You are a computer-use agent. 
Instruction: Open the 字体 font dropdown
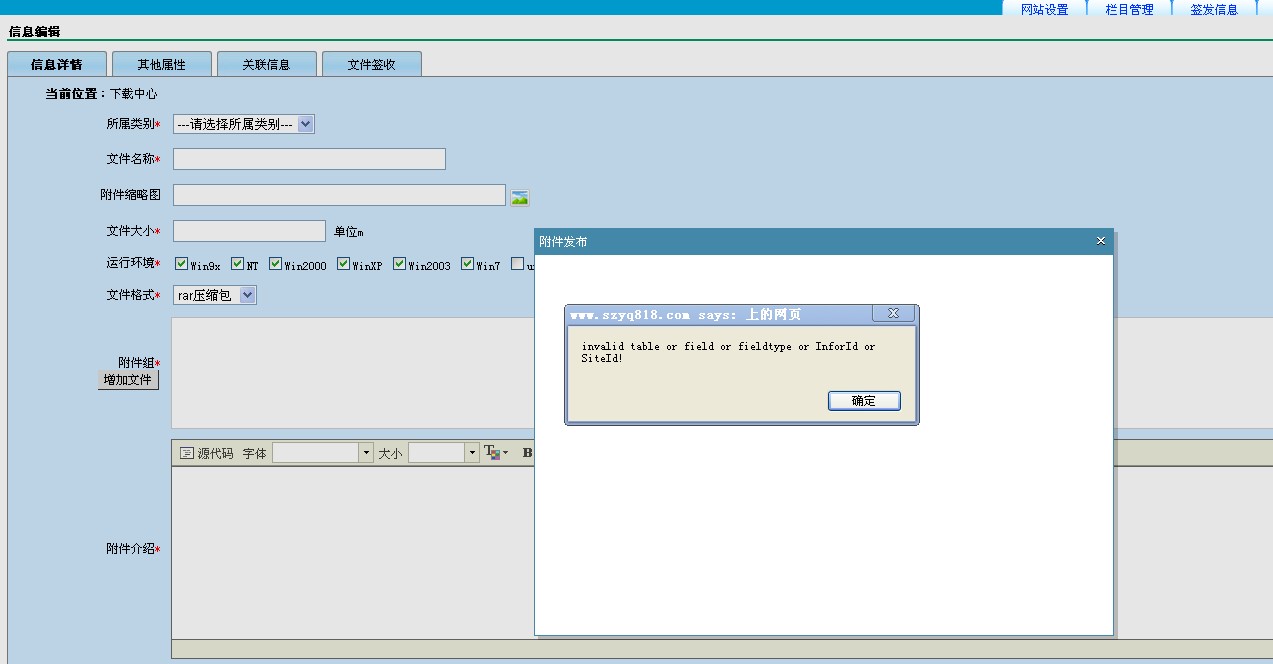point(322,453)
